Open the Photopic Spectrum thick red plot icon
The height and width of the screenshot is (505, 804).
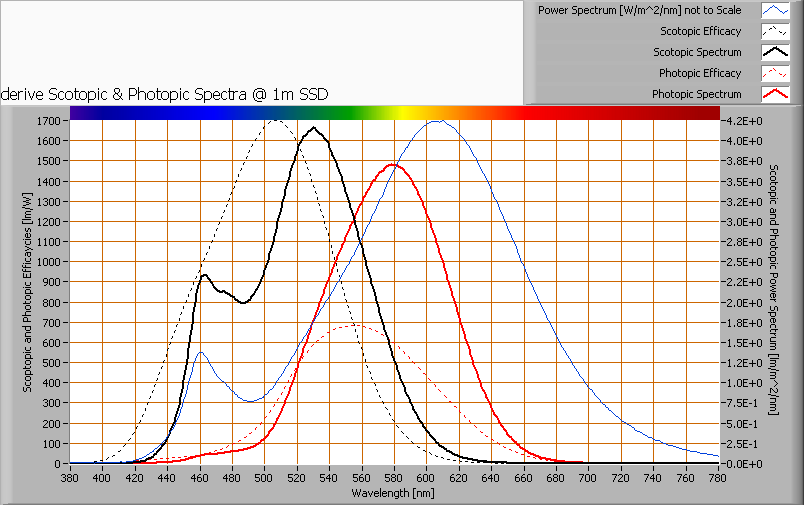(x=776, y=94)
